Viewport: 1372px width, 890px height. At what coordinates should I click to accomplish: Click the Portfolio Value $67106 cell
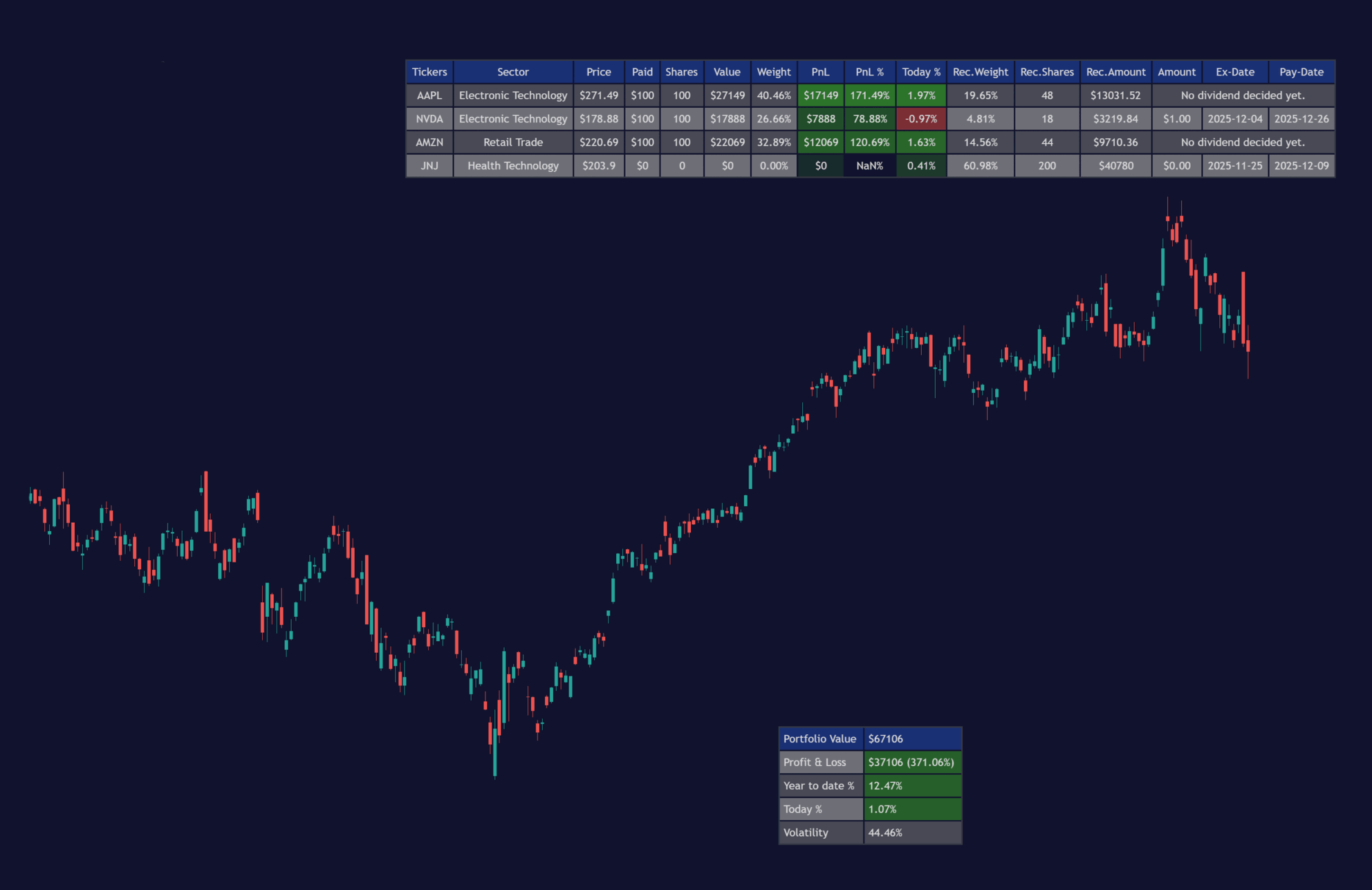[912, 739]
